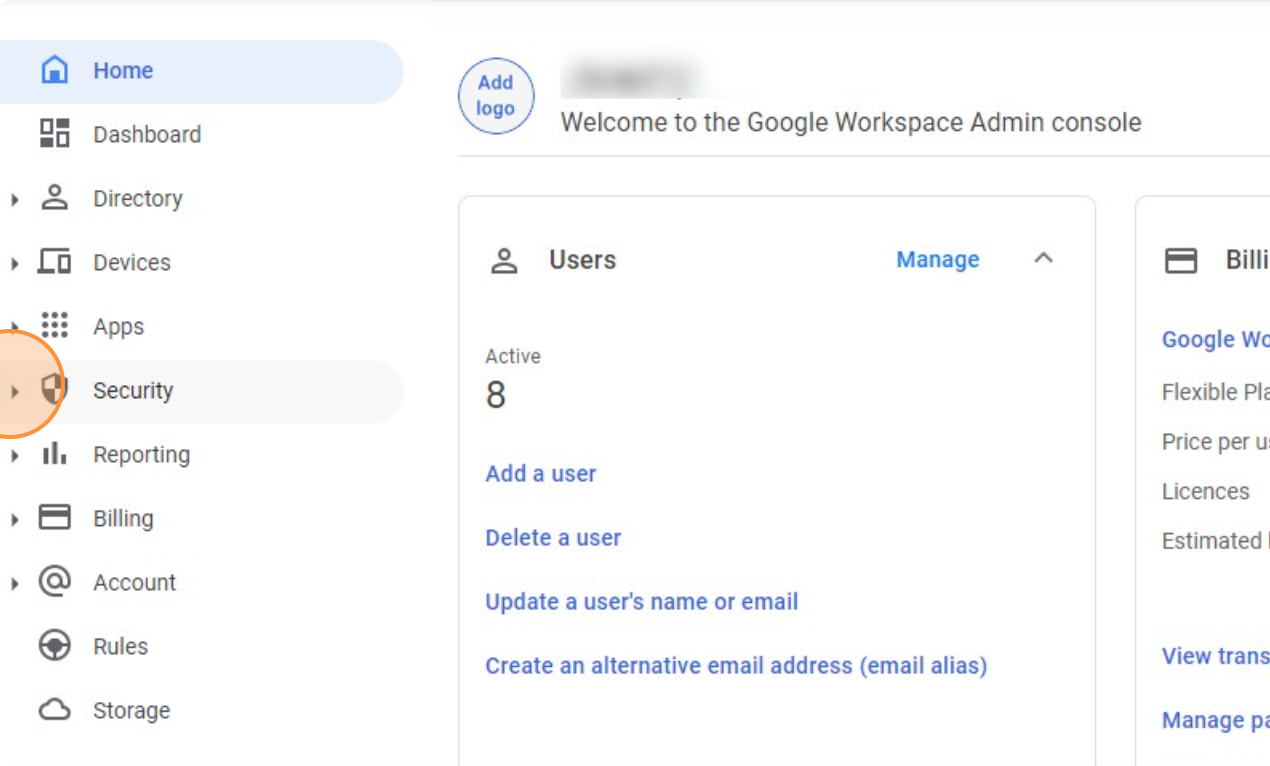Screen dimensions: 1270x766
Task: Click the Welcome to Google Workspace Admin console text
Action: (x=851, y=123)
